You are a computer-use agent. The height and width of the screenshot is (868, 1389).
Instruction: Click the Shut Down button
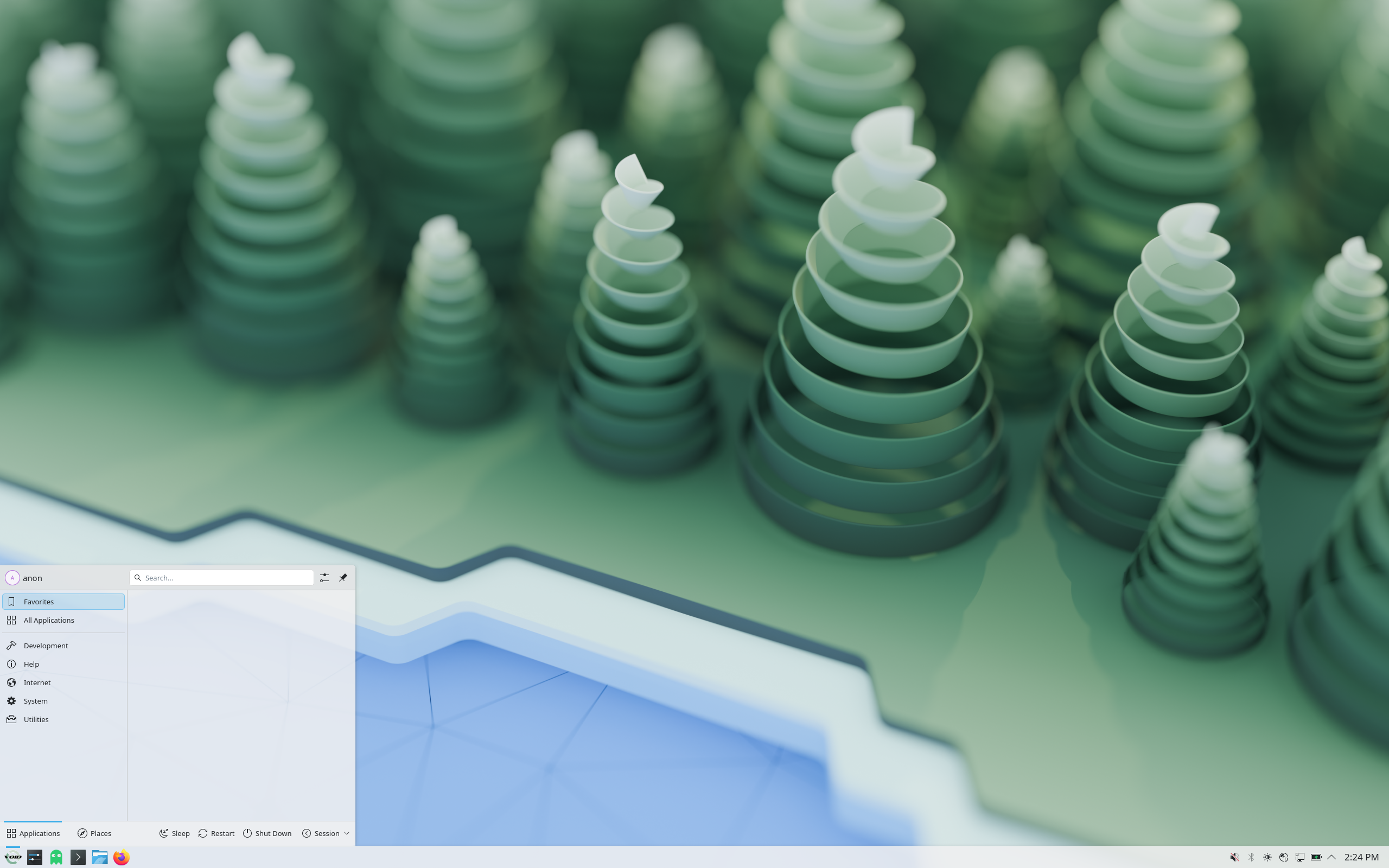click(267, 834)
